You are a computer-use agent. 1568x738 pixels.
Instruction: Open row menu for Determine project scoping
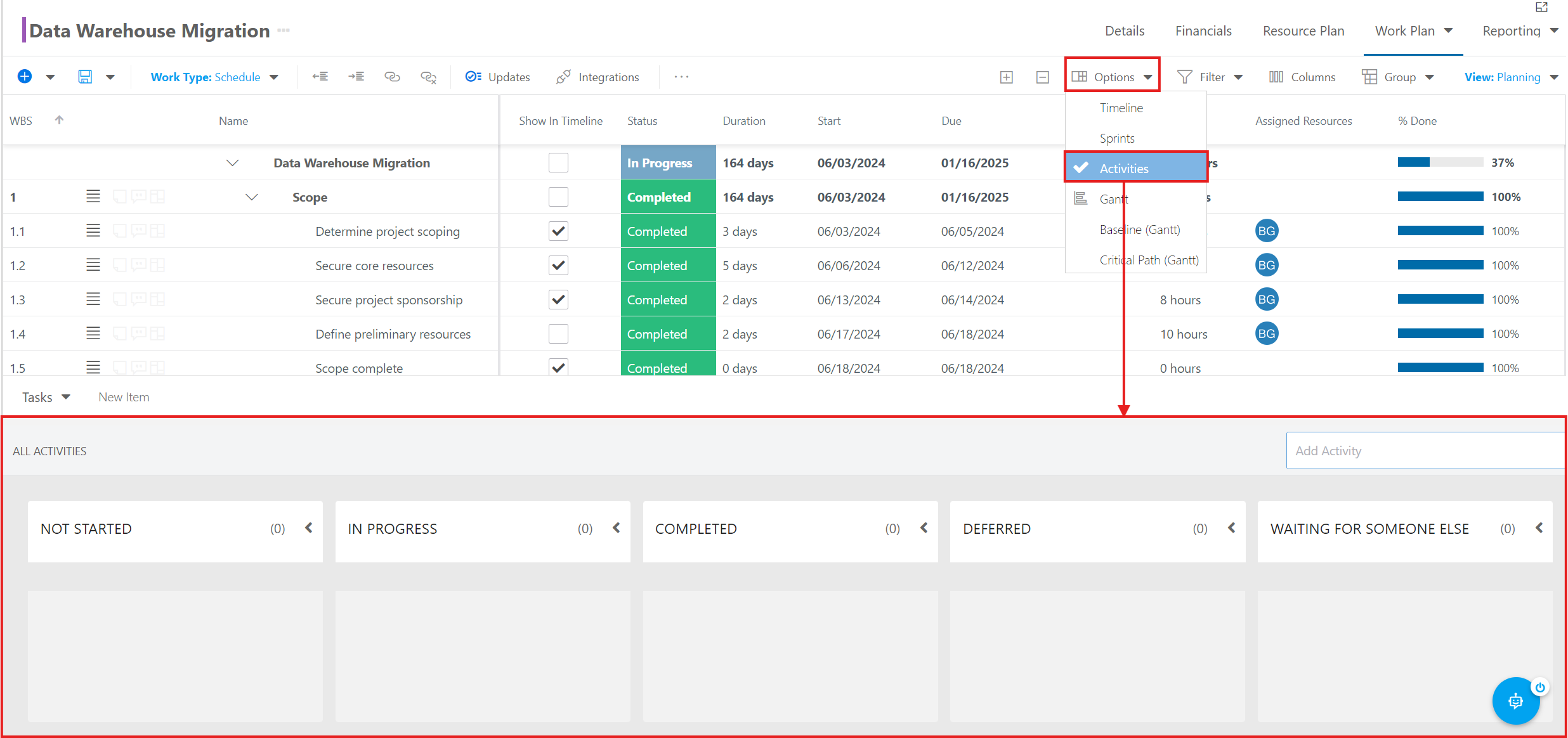pos(93,231)
